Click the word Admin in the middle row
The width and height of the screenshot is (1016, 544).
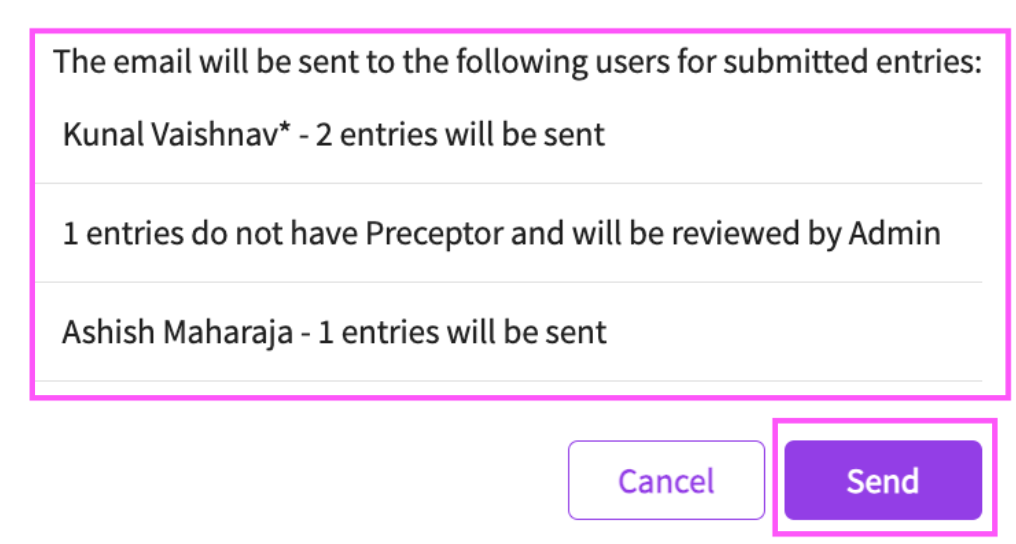(x=895, y=233)
